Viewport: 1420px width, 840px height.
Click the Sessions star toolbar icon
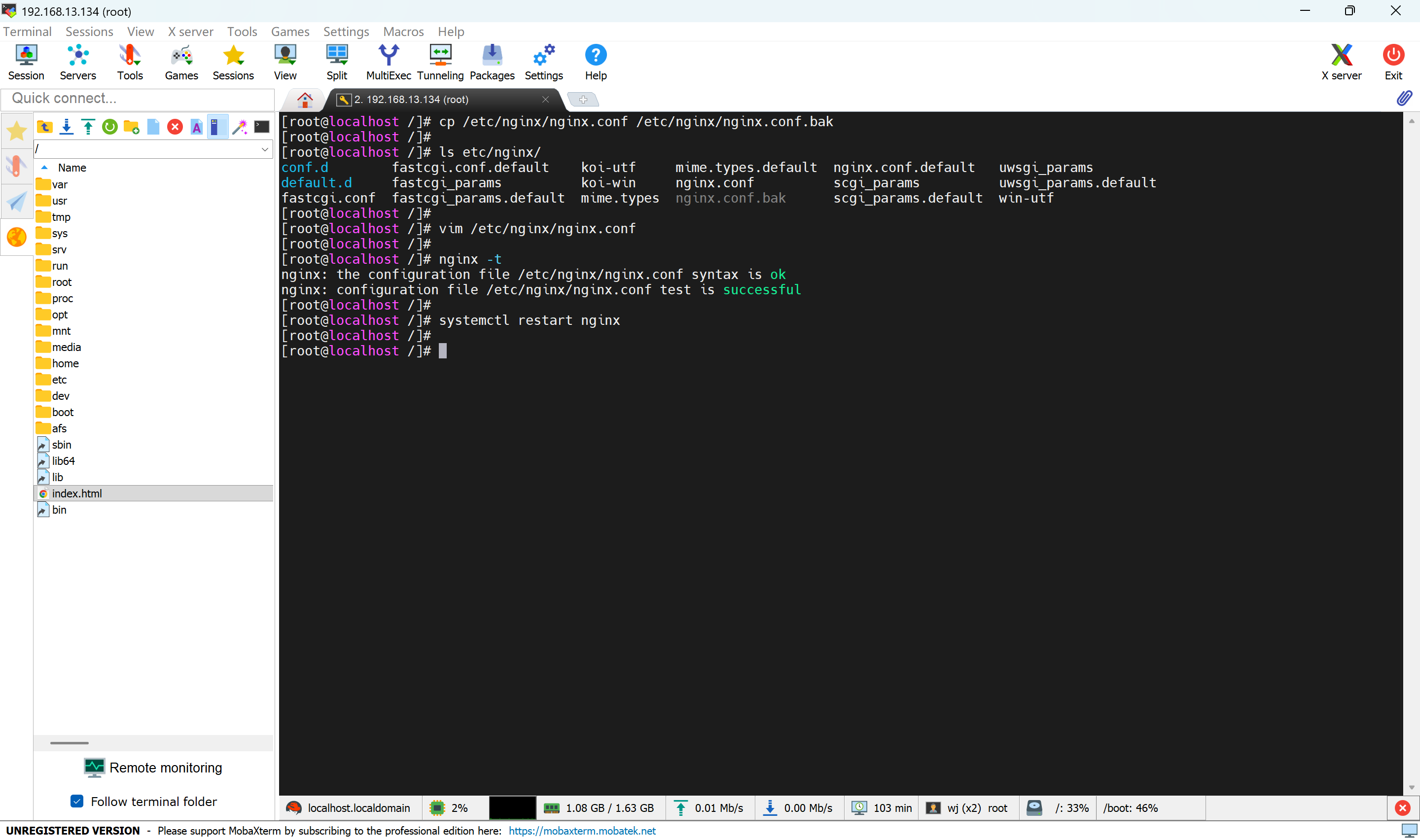click(233, 62)
